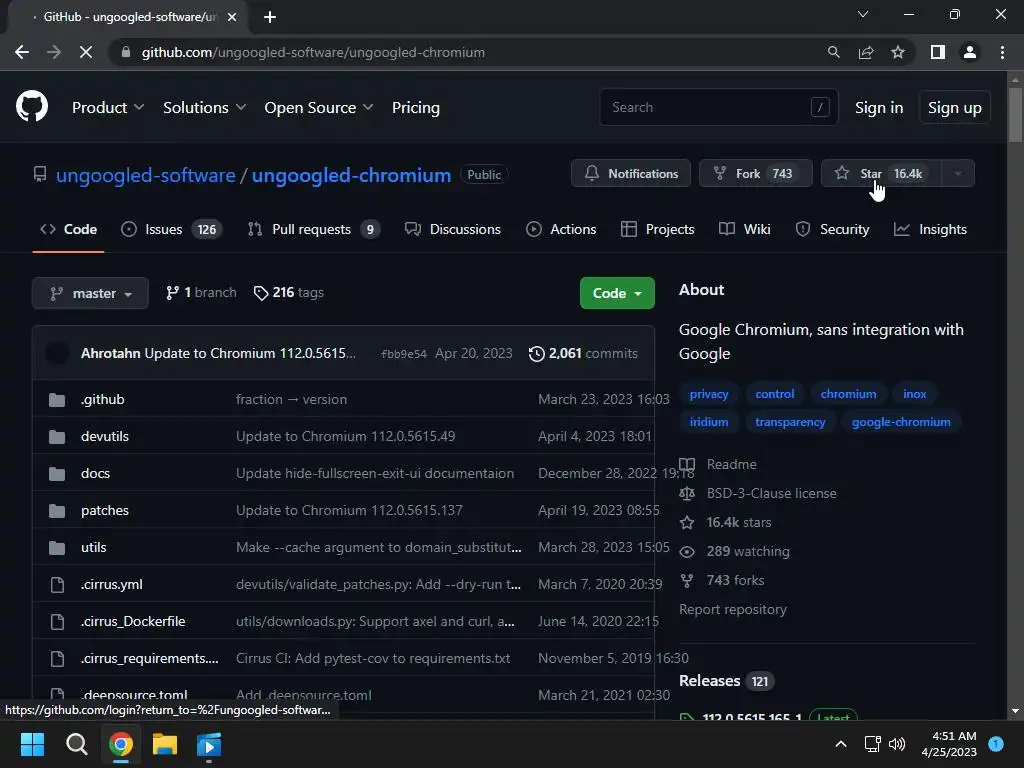This screenshot has height=768, width=1024.
Task: Open Report repository link
Action: click(x=733, y=609)
